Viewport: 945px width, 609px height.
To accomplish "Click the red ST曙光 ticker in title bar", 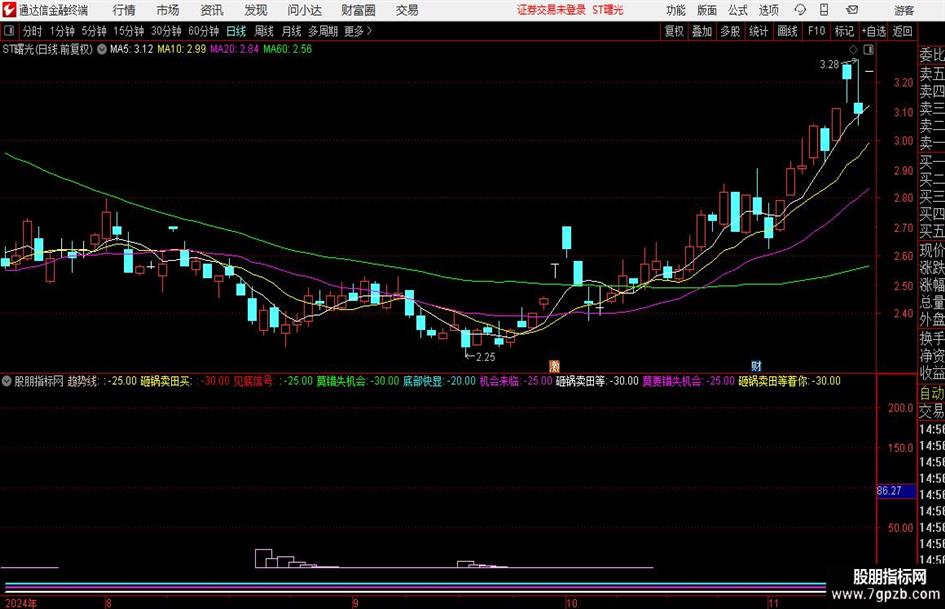I will click(608, 10).
